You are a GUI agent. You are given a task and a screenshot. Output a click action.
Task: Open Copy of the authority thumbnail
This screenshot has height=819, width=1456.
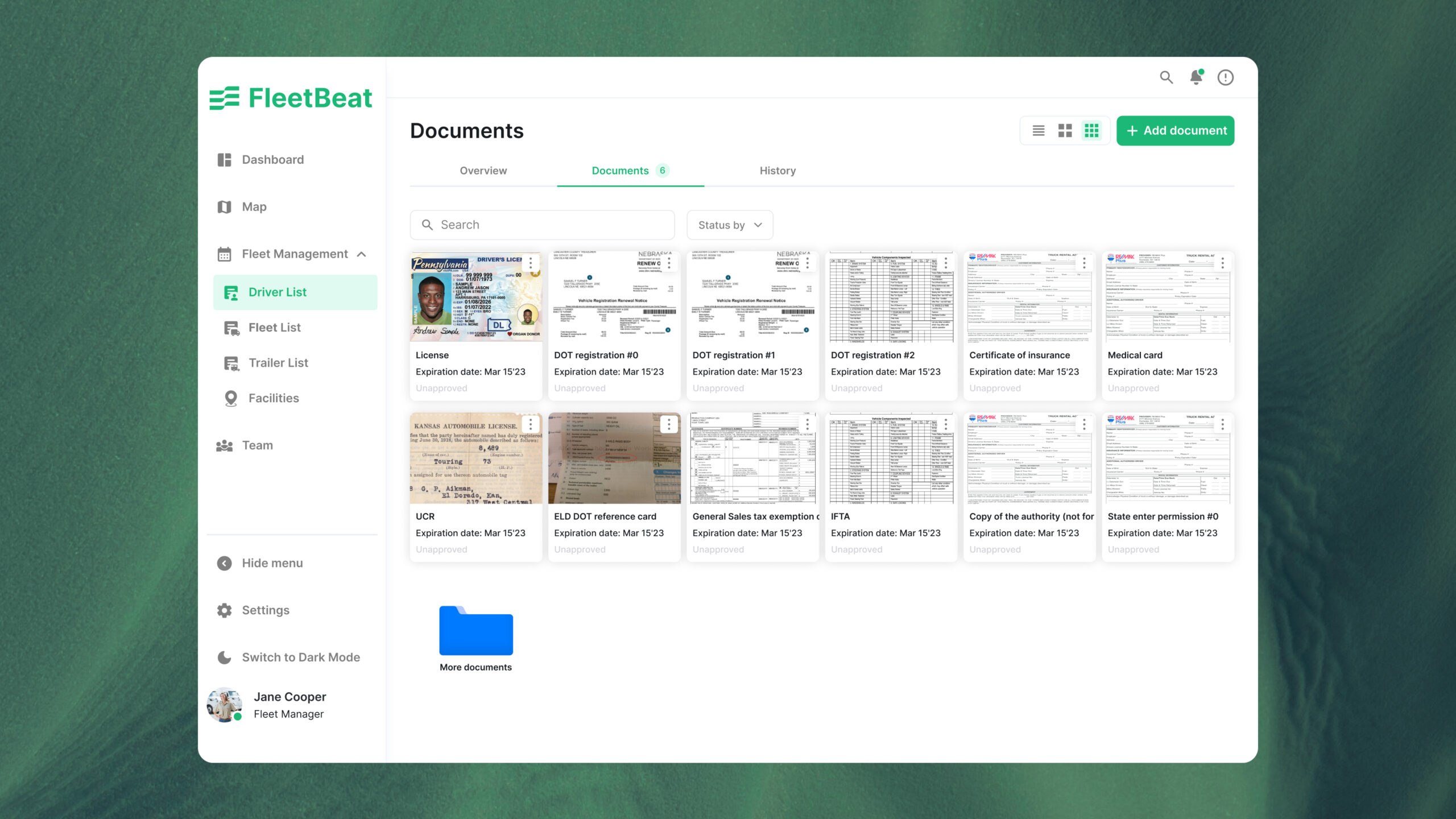[x=1030, y=458]
